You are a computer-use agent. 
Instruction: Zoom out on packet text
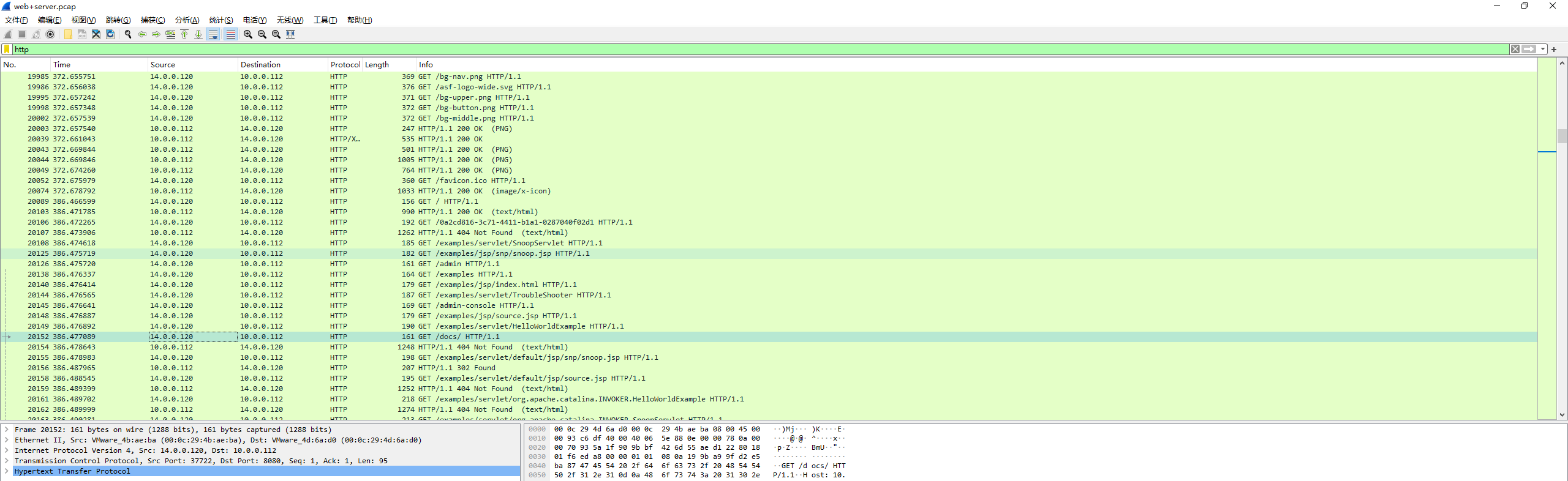coord(262,34)
